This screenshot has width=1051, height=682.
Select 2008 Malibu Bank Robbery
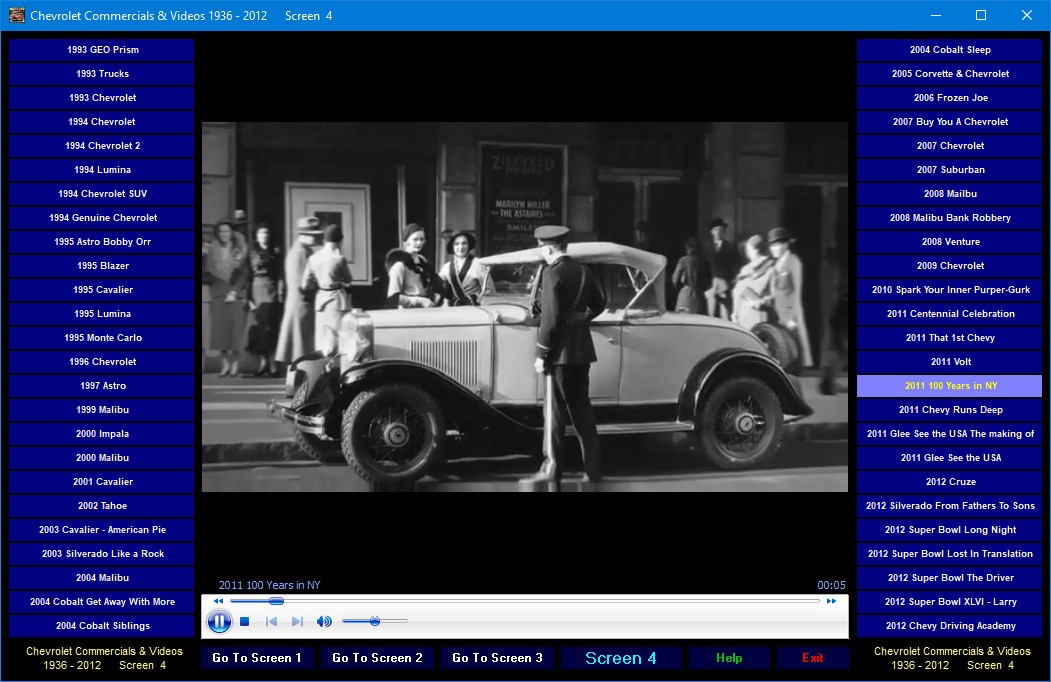(950, 218)
